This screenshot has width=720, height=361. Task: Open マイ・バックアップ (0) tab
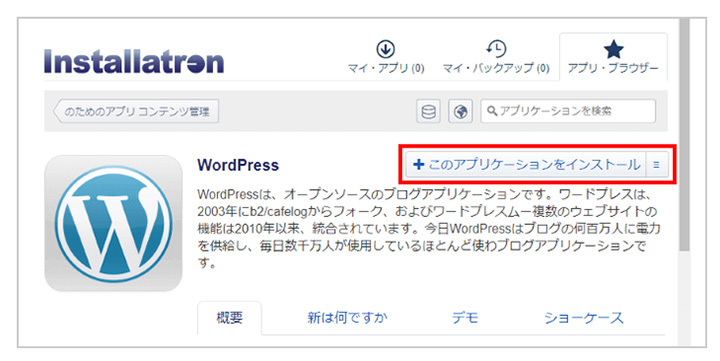click(x=496, y=57)
